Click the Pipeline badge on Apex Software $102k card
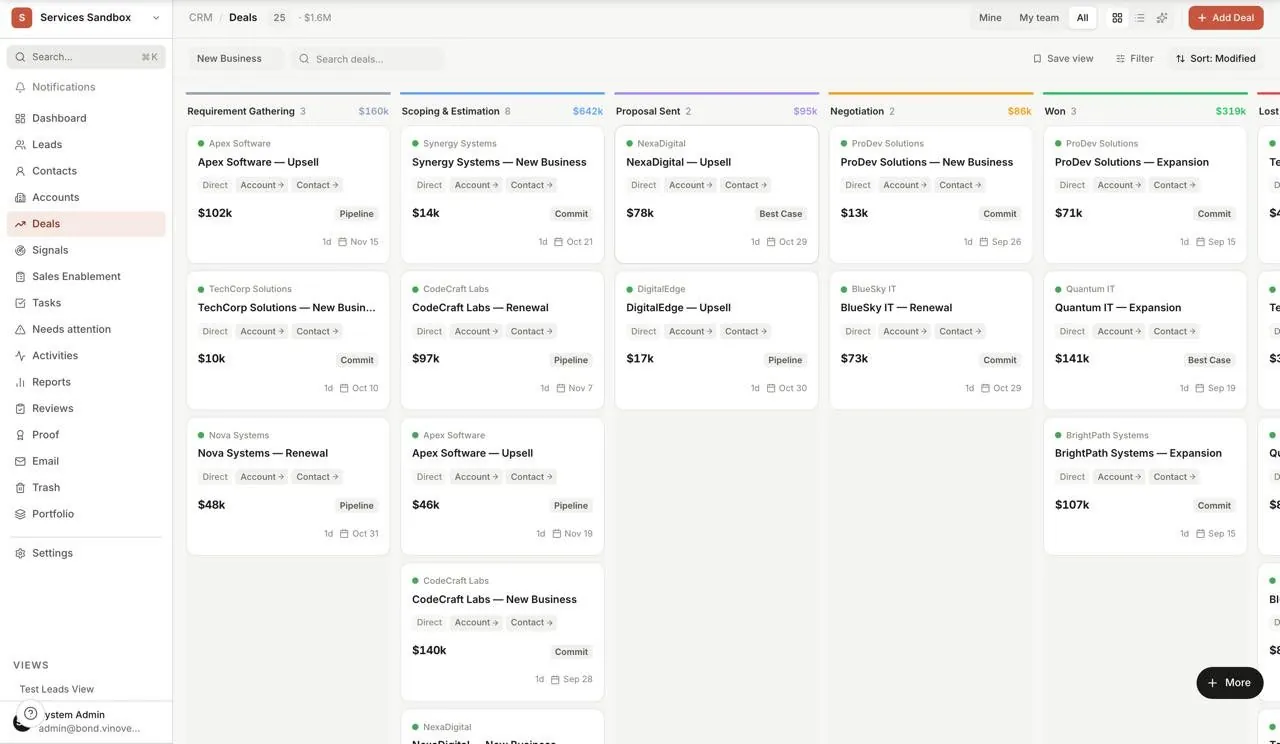Viewport: 1280px width, 744px height. (x=356, y=214)
